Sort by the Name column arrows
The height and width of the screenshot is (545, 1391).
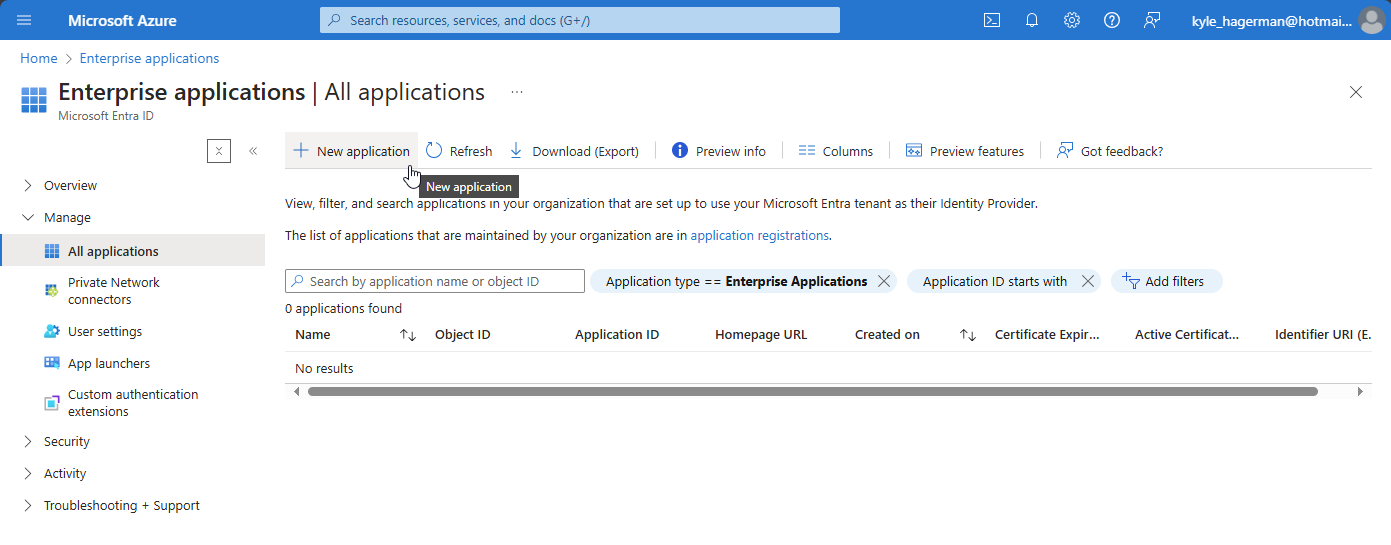click(408, 335)
